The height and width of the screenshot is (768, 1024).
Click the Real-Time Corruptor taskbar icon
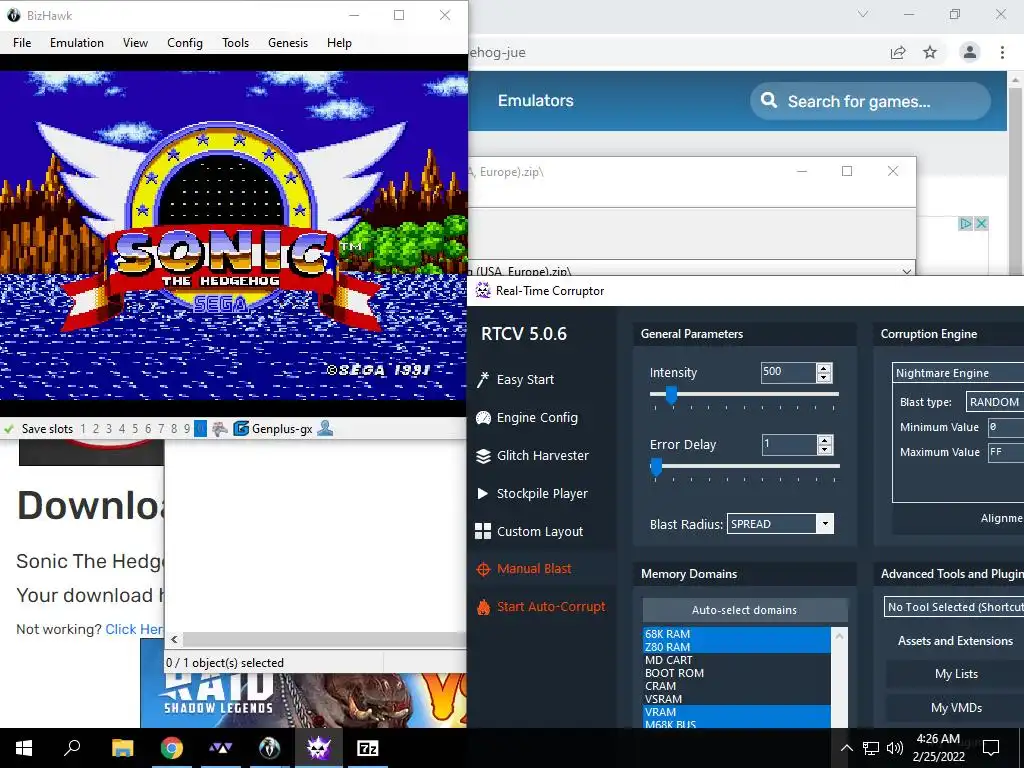[x=319, y=748]
